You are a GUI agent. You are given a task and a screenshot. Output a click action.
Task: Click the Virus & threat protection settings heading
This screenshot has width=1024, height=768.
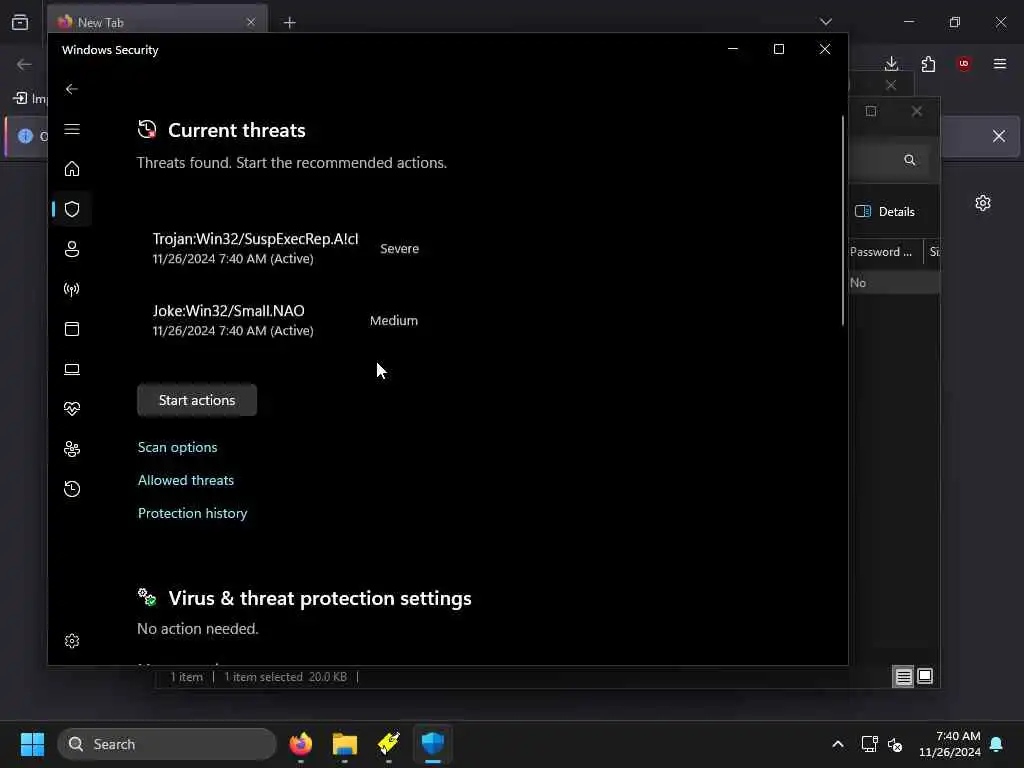[x=319, y=598]
